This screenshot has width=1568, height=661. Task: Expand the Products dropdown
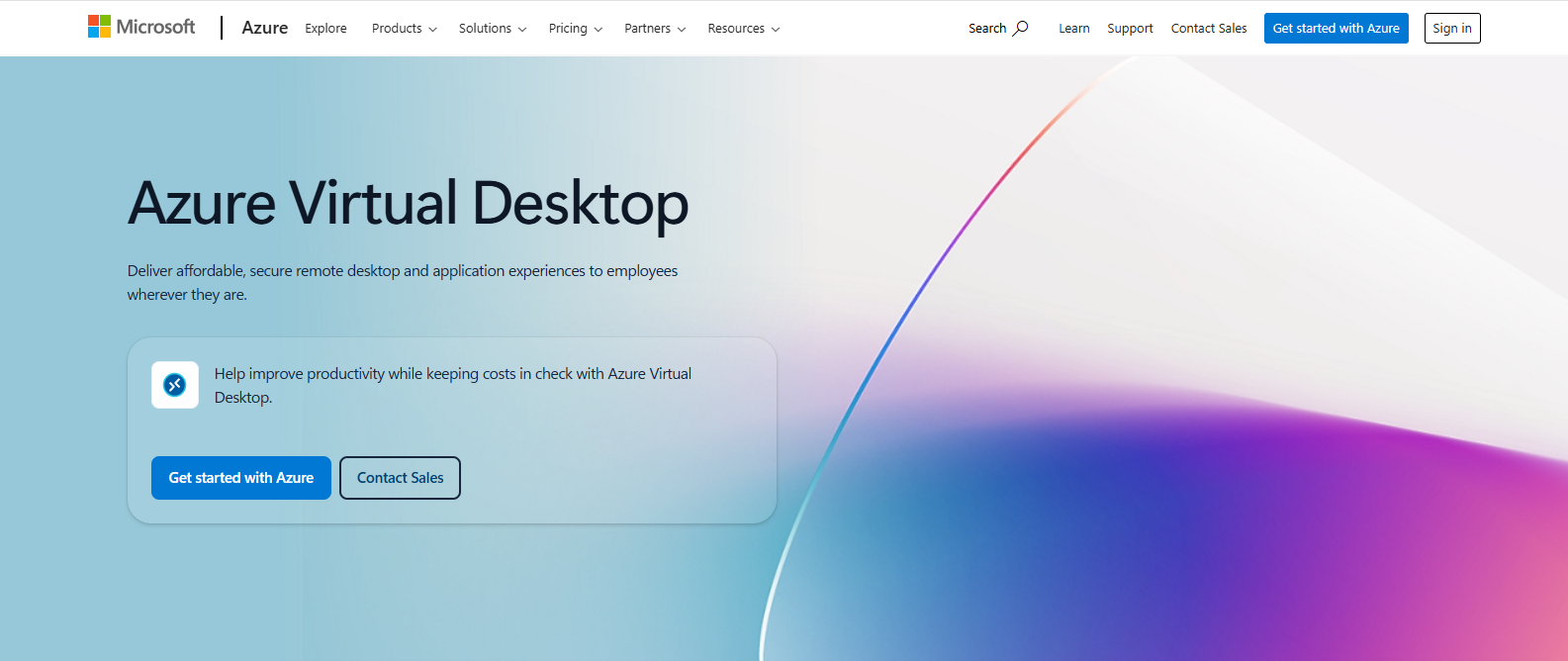tap(404, 28)
